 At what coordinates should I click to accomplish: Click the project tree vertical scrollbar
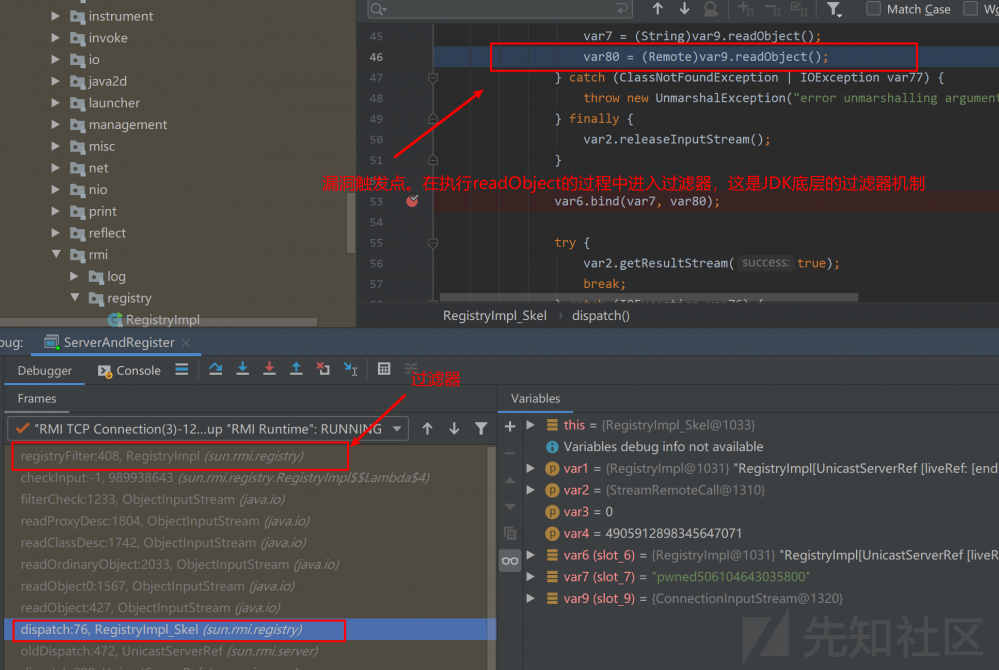click(350, 222)
